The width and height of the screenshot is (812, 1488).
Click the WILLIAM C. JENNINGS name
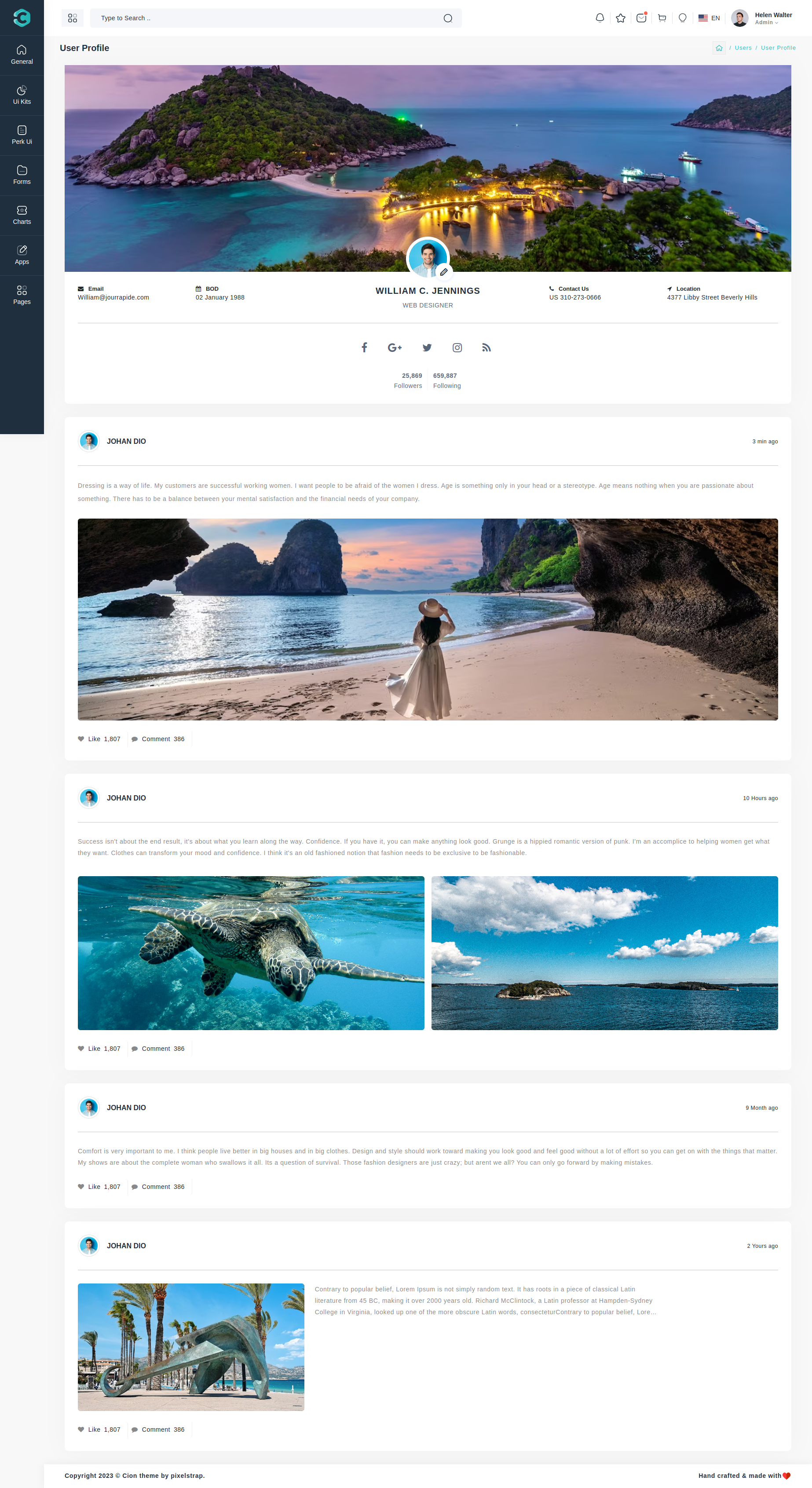point(428,291)
